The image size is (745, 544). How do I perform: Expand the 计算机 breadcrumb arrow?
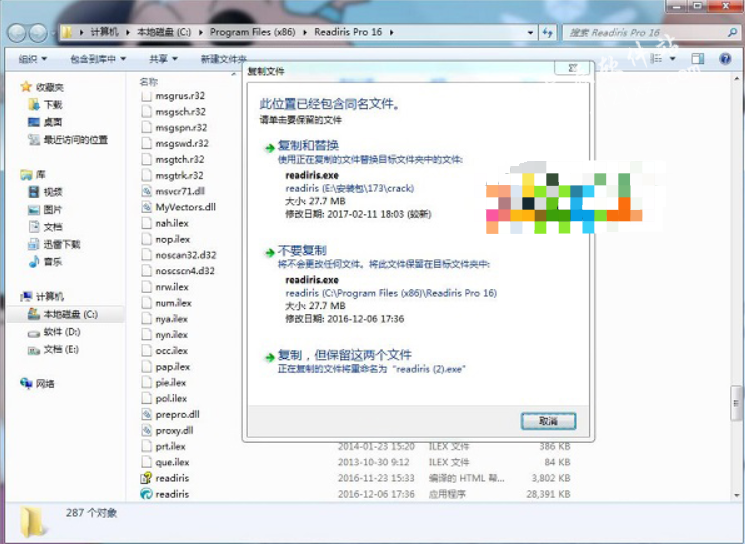[x=128, y=32]
